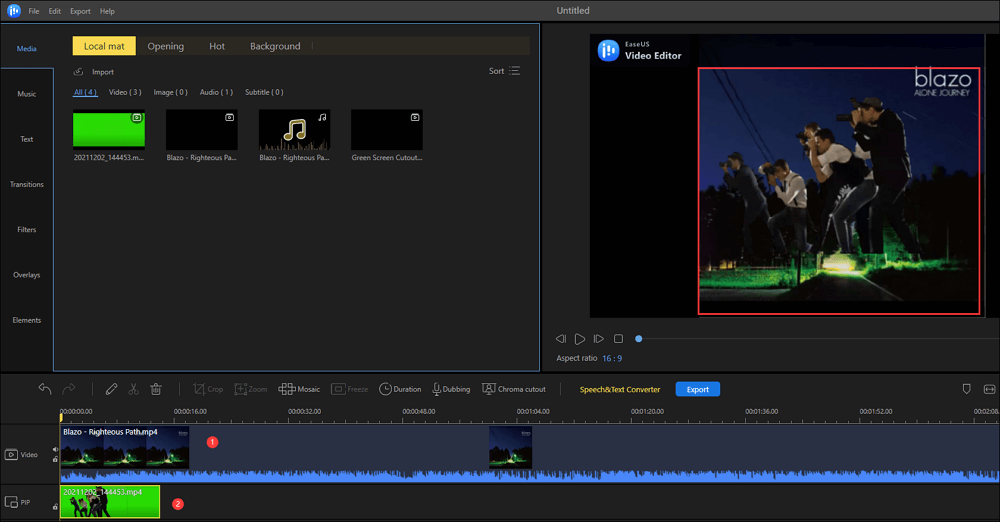Open the Chroma cutout tool

514,389
